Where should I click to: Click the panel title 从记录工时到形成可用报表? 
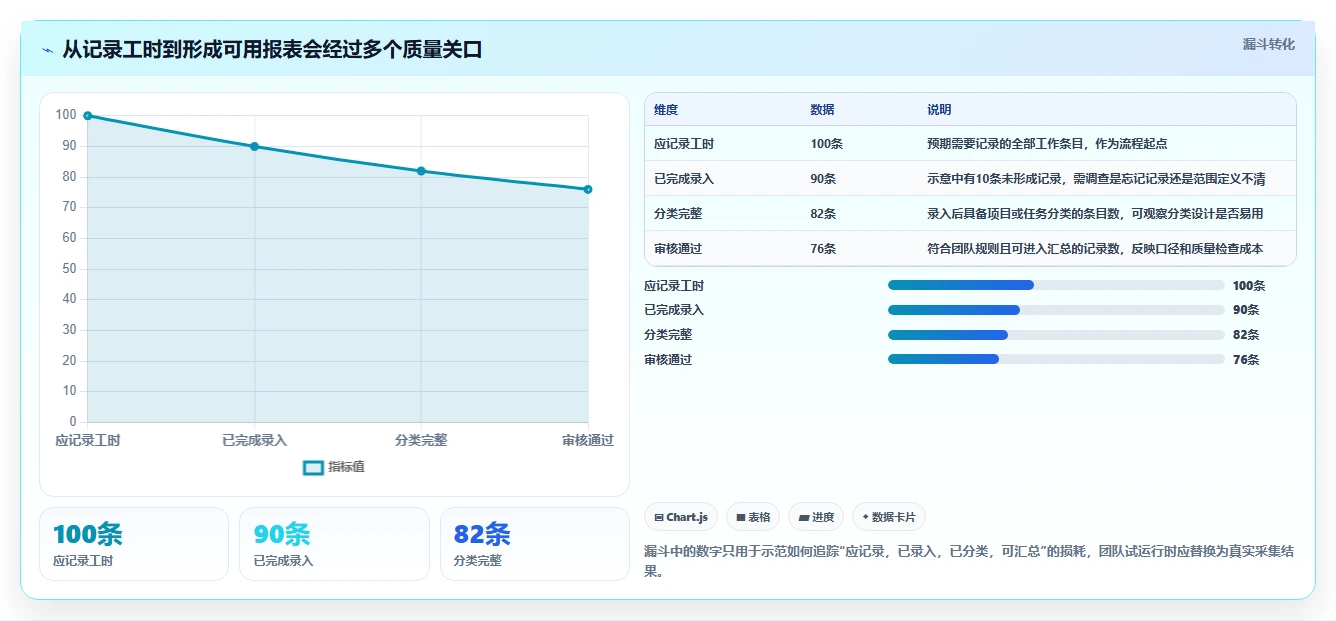tap(272, 50)
